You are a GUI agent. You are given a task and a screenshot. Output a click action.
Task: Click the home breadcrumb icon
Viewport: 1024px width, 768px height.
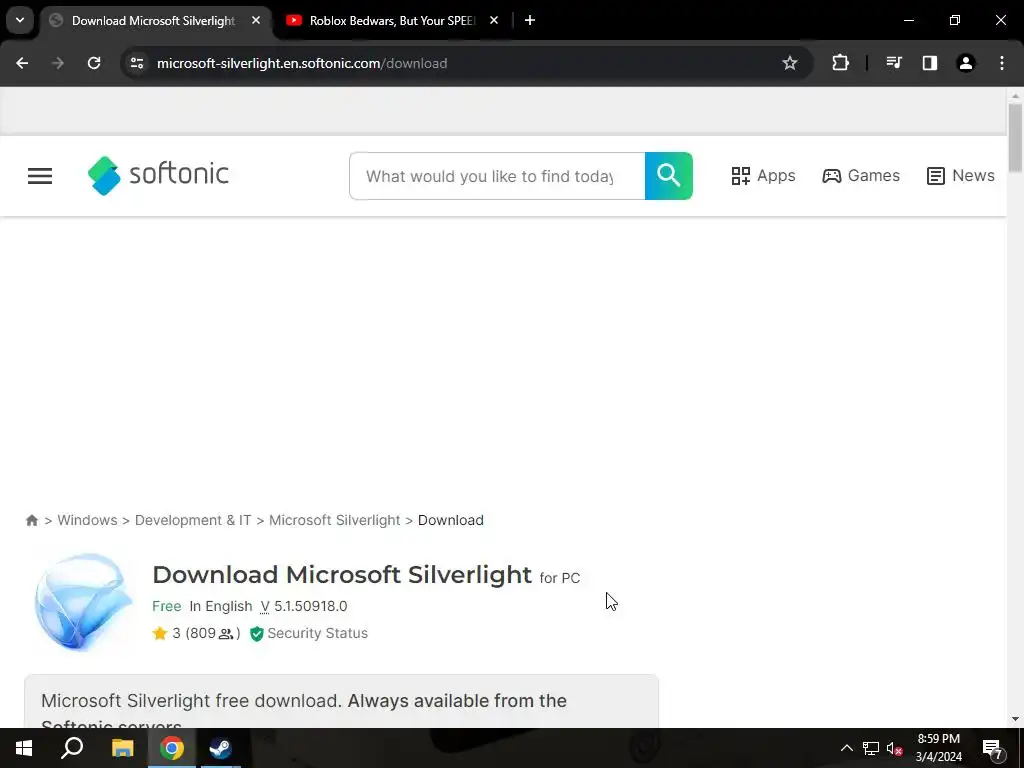point(32,520)
